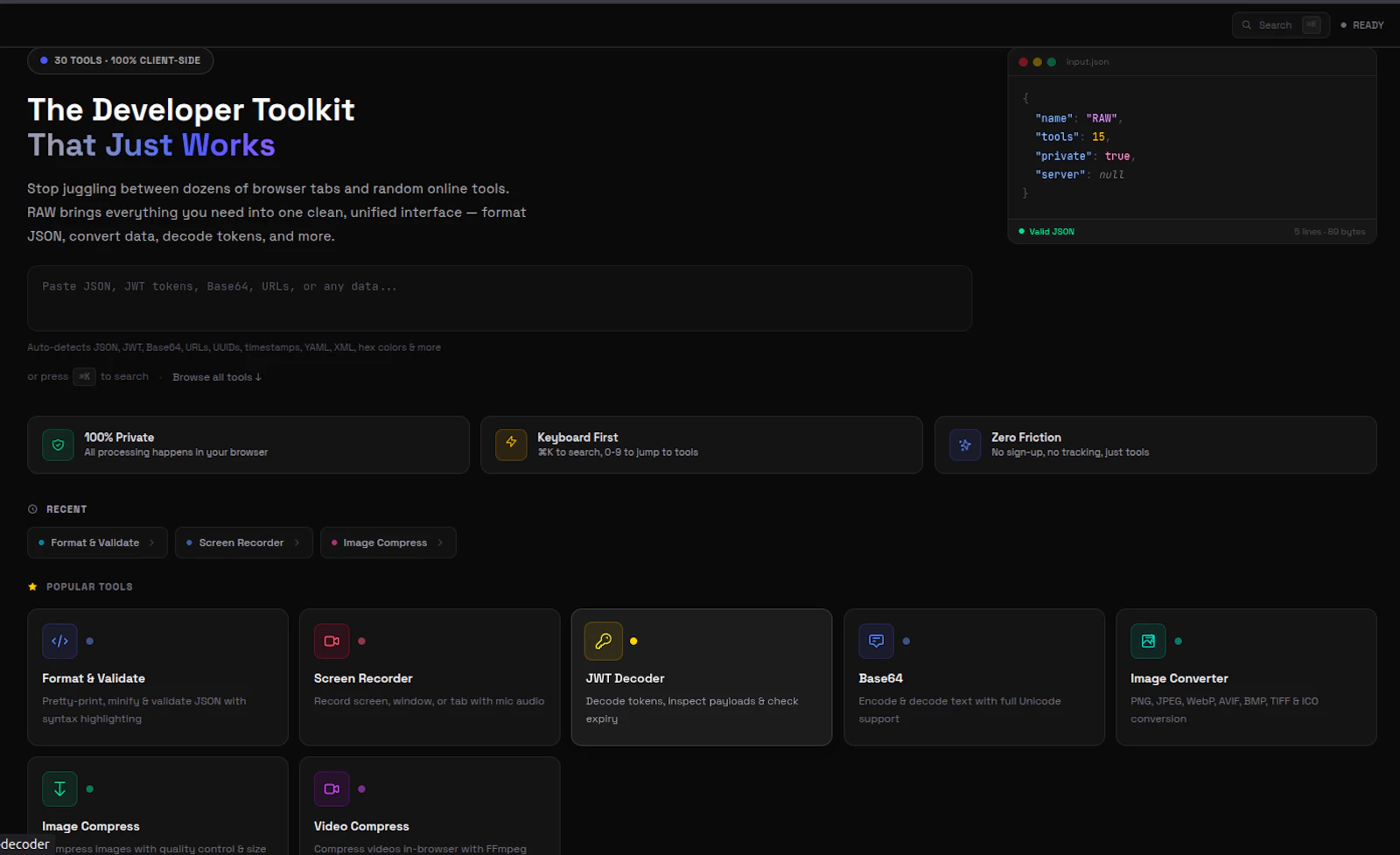Image resolution: width=1400 pixels, height=855 pixels.
Task: Click the JWT Decoder key icon
Action: 604,641
